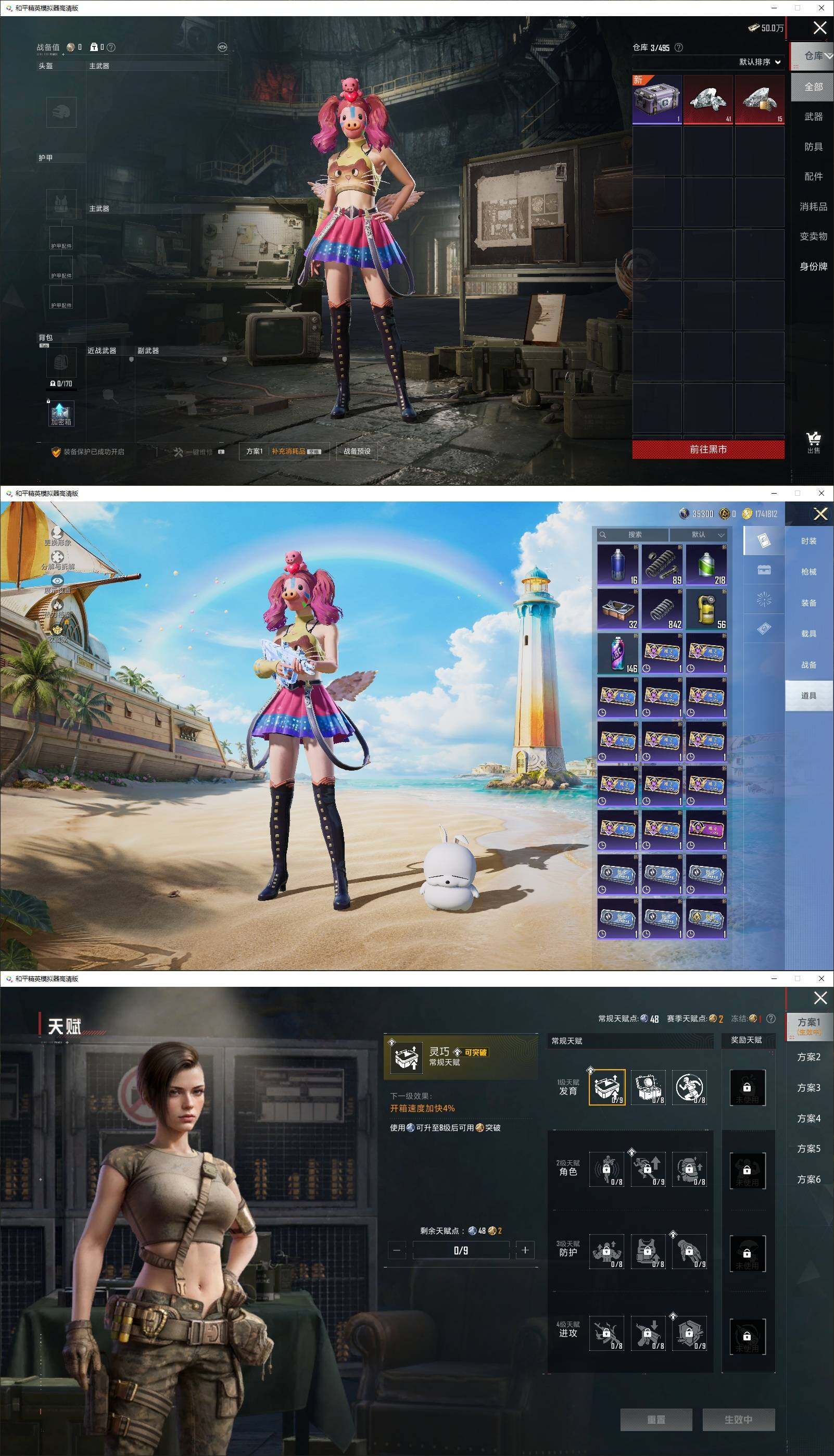Click the 一键维修 repair tools button
This screenshot has height=1456, width=834.
tap(198, 452)
